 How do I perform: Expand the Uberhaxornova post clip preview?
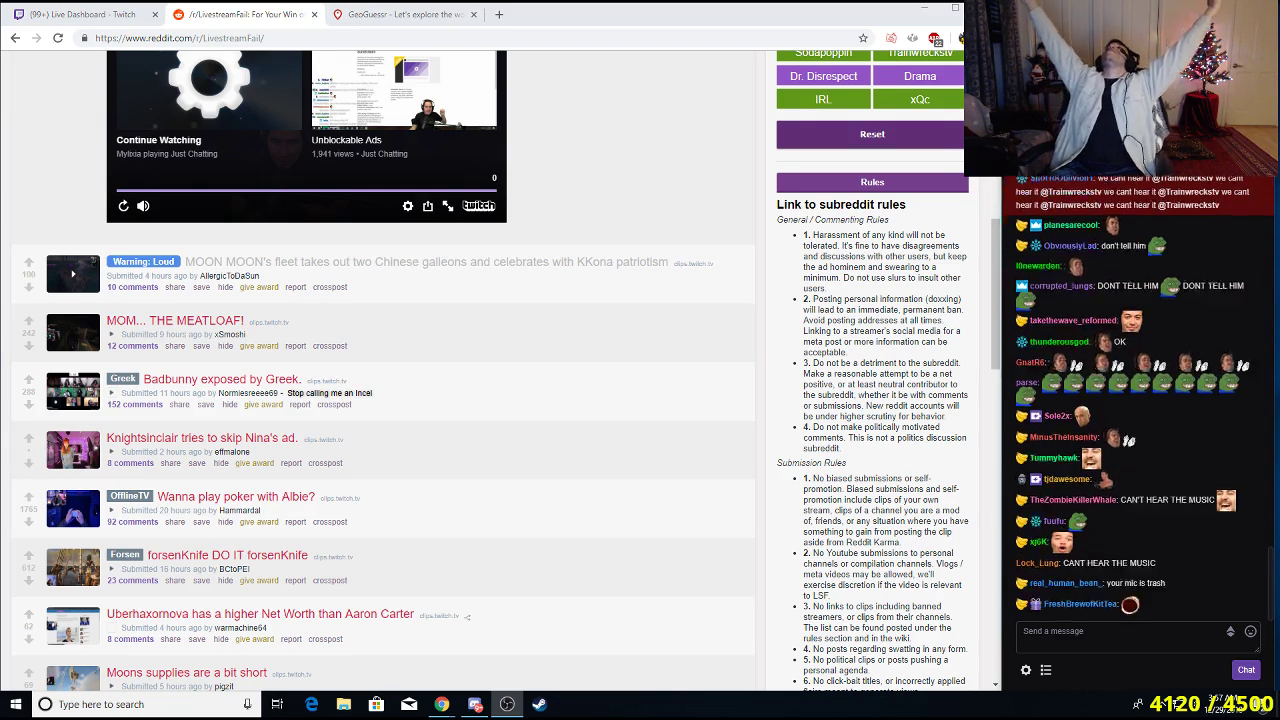pos(111,628)
